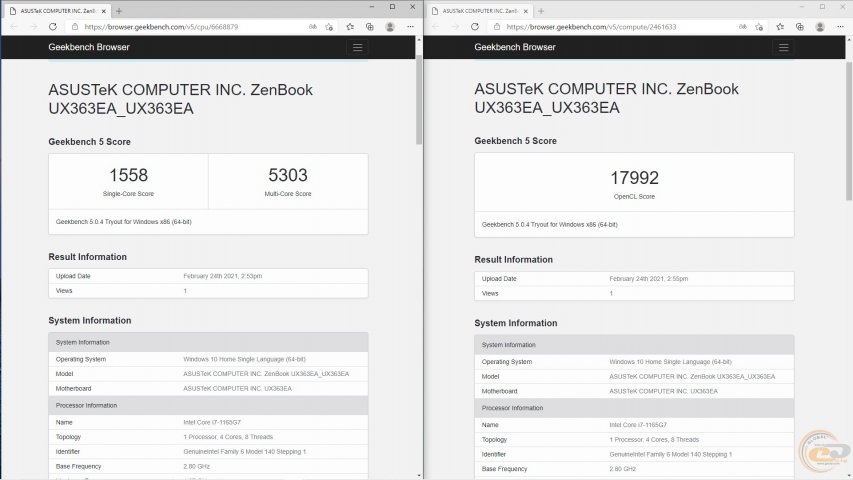Click 'Intel Core i7-1165G7' in right window
The height and width of the screenshot is (480, 853).
click(x=638, y=425)
